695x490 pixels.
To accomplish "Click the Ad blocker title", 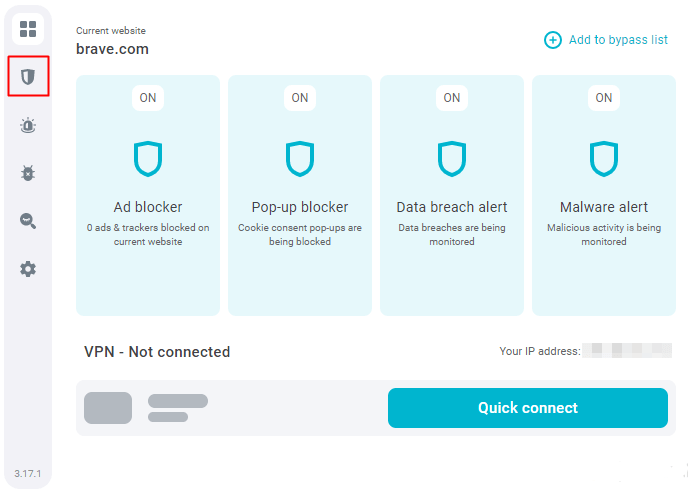I will pos(148,207).
